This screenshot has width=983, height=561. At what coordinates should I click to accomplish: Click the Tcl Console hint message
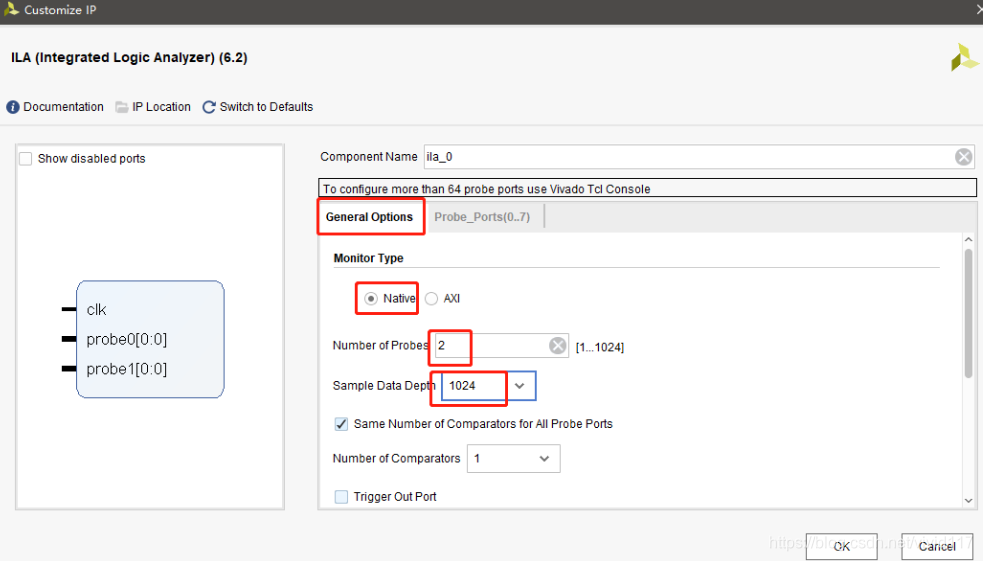point(486,189)
